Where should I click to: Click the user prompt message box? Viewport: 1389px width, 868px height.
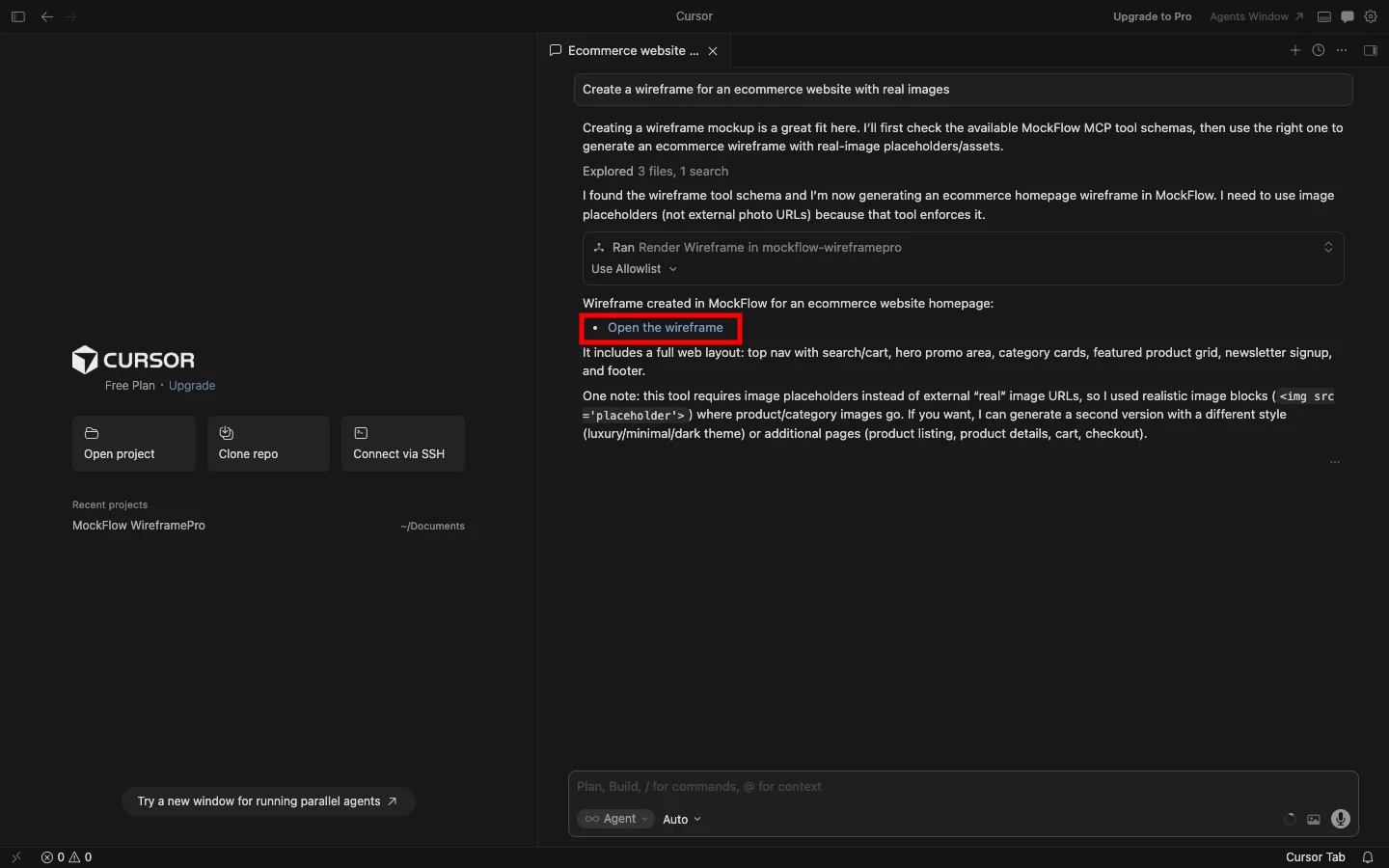(963, 90)
